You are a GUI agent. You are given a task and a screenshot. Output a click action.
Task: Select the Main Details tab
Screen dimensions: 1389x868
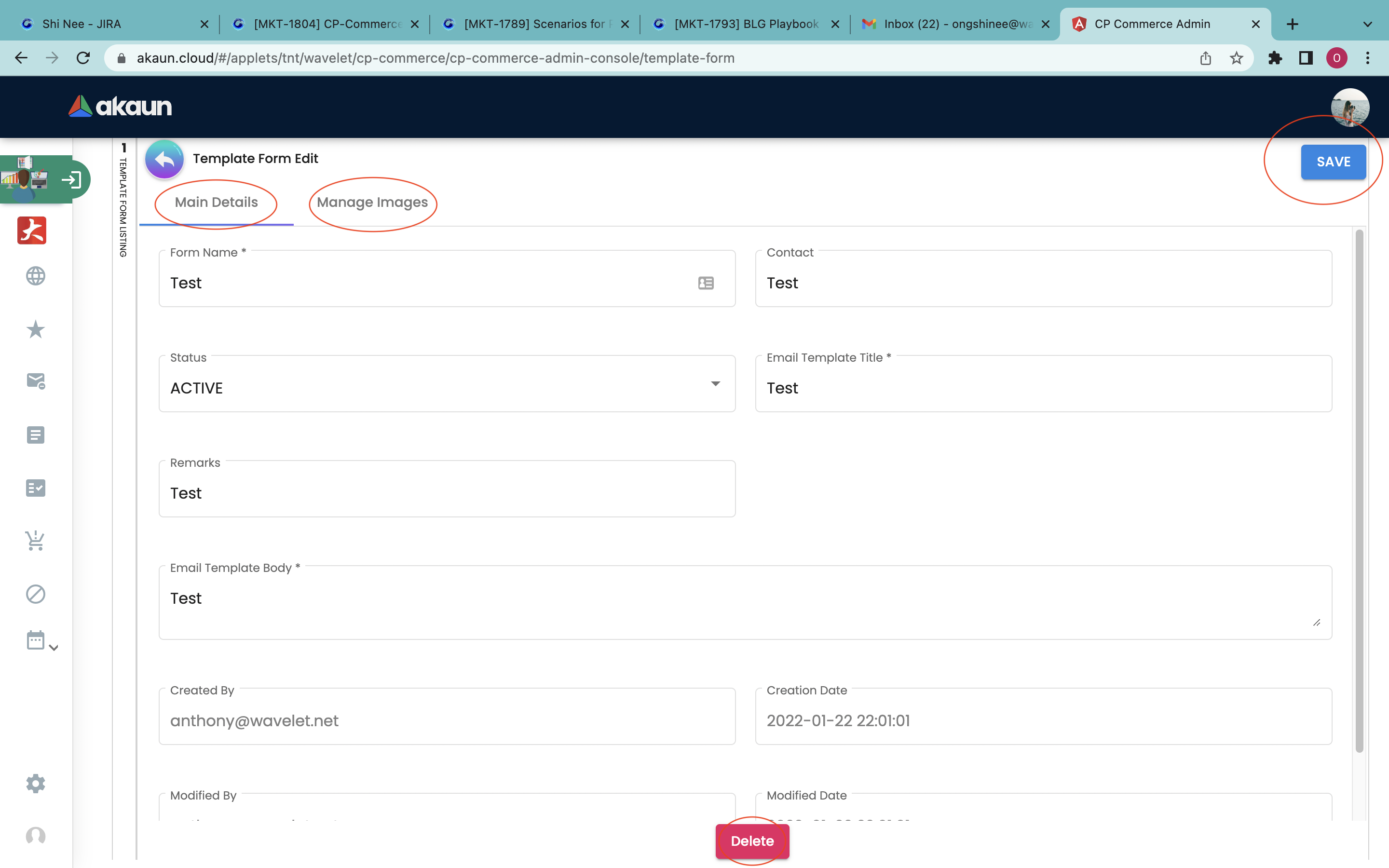point(216,203)
